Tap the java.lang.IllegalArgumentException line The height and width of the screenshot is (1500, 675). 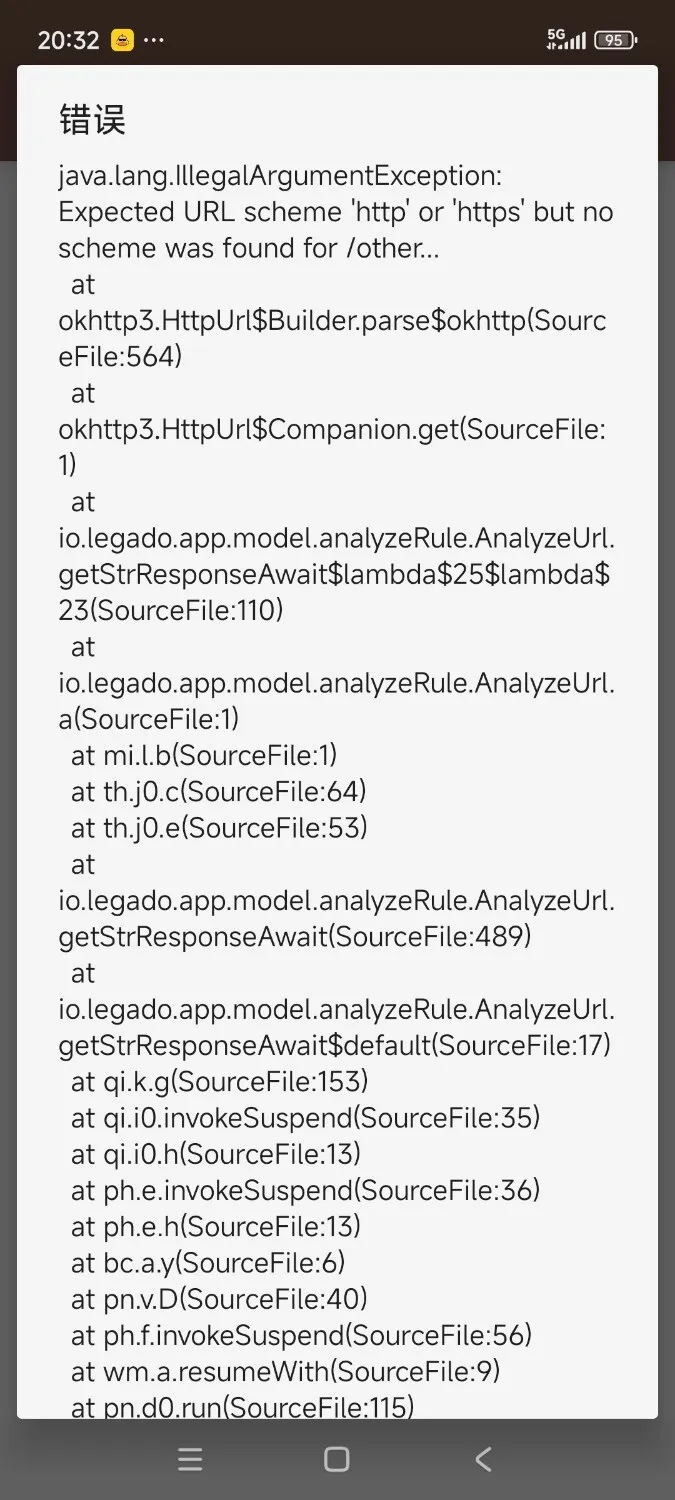tap(280, 176)
